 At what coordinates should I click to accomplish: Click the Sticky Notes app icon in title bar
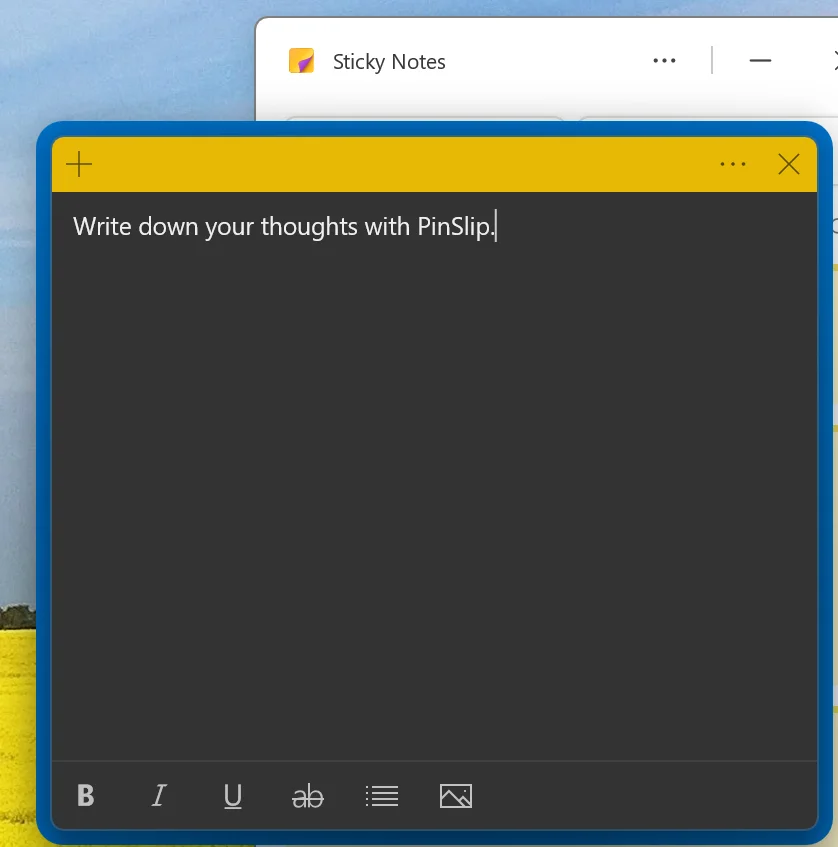[x=301, y=60]
